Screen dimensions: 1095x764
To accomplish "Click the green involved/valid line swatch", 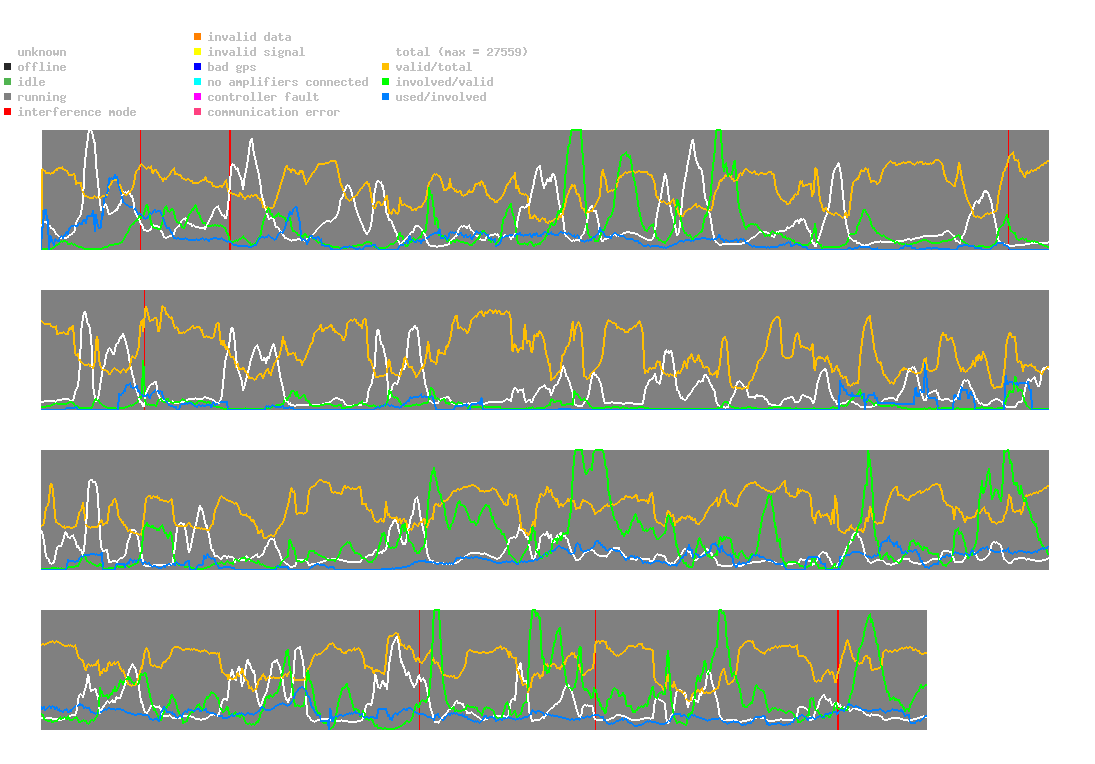I will tap(386, 82).
